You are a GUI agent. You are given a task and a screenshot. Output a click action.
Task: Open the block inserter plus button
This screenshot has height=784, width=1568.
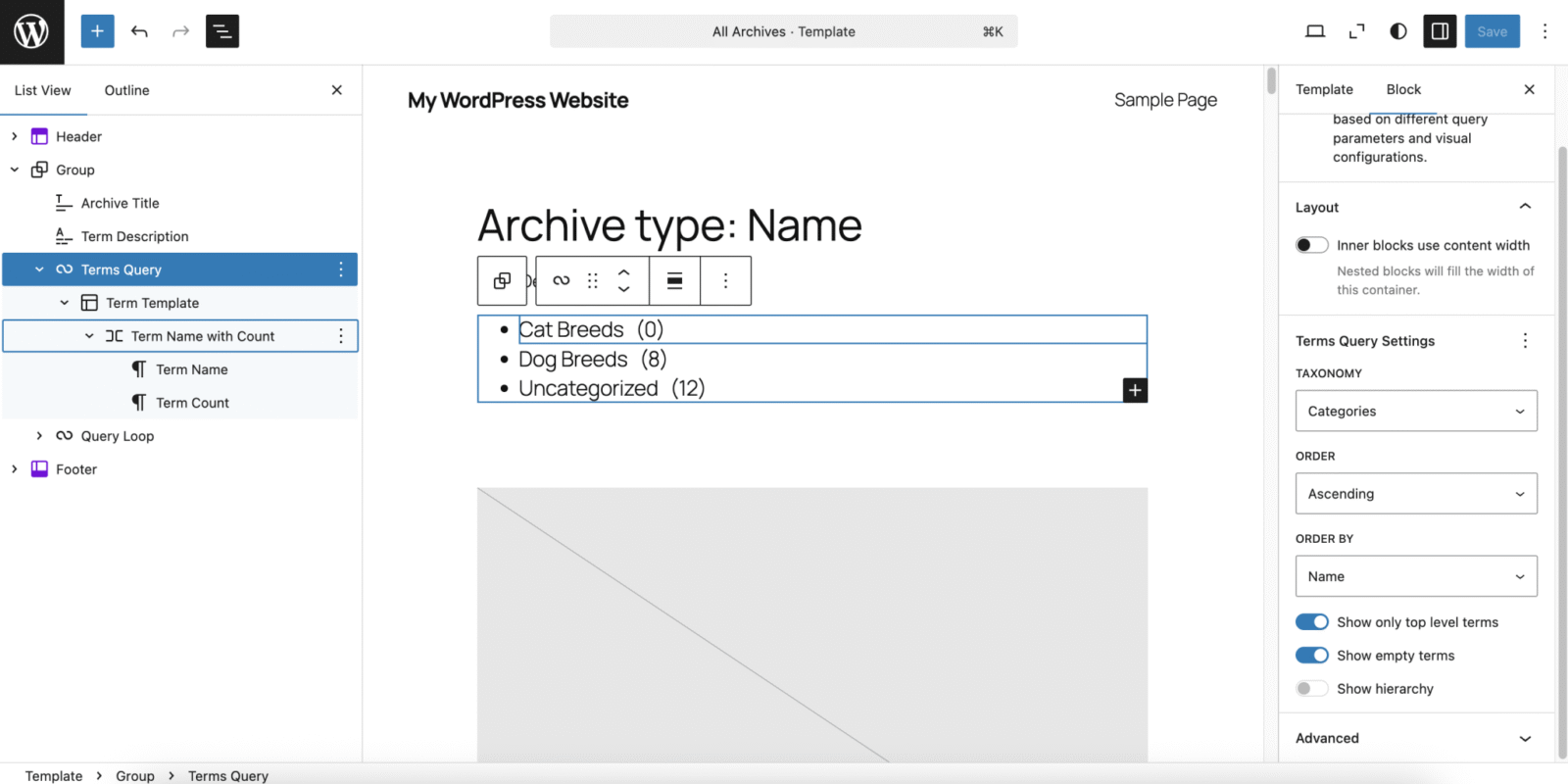97,31
